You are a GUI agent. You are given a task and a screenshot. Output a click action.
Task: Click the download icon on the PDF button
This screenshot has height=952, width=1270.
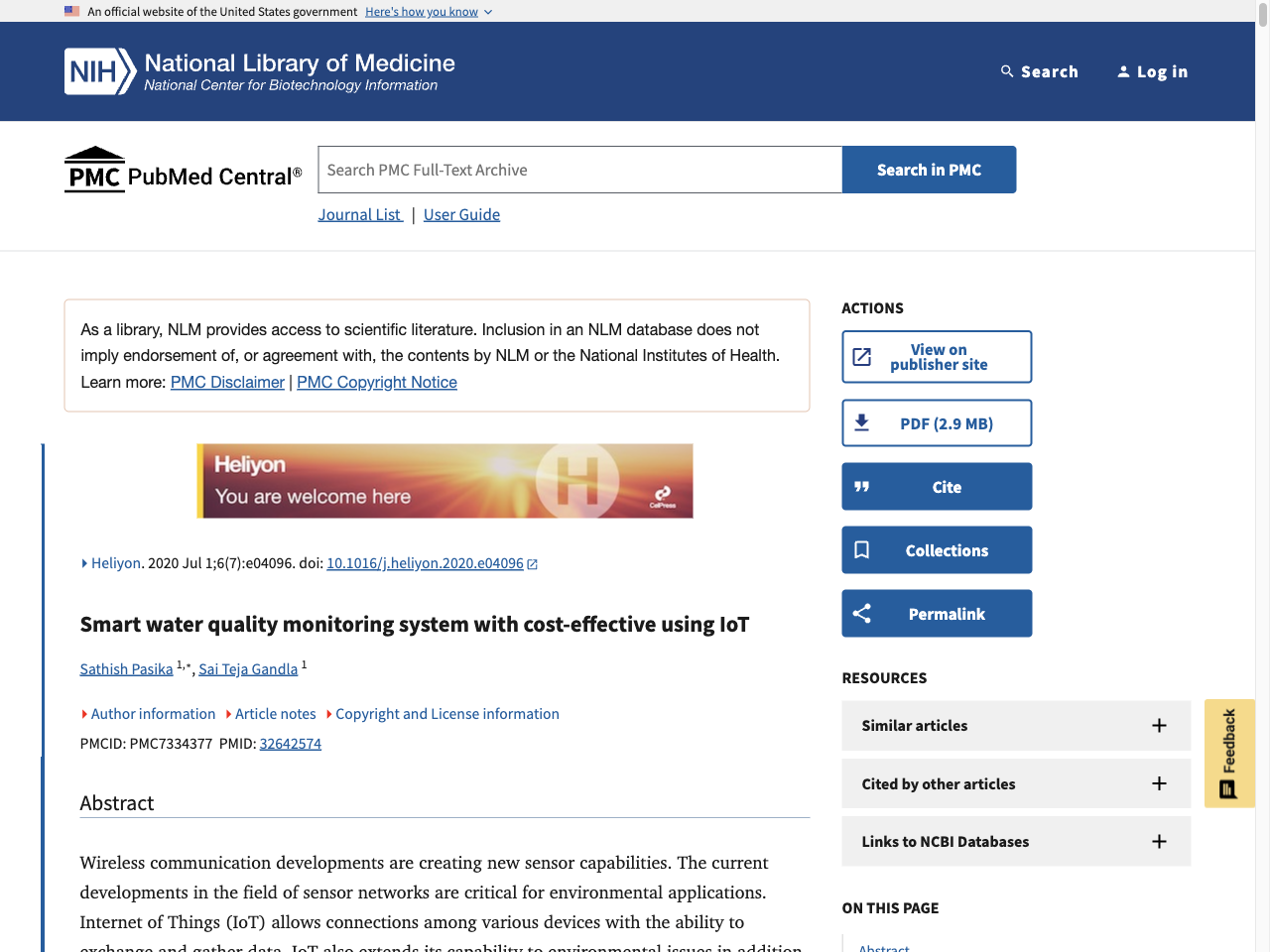(862, 422)
